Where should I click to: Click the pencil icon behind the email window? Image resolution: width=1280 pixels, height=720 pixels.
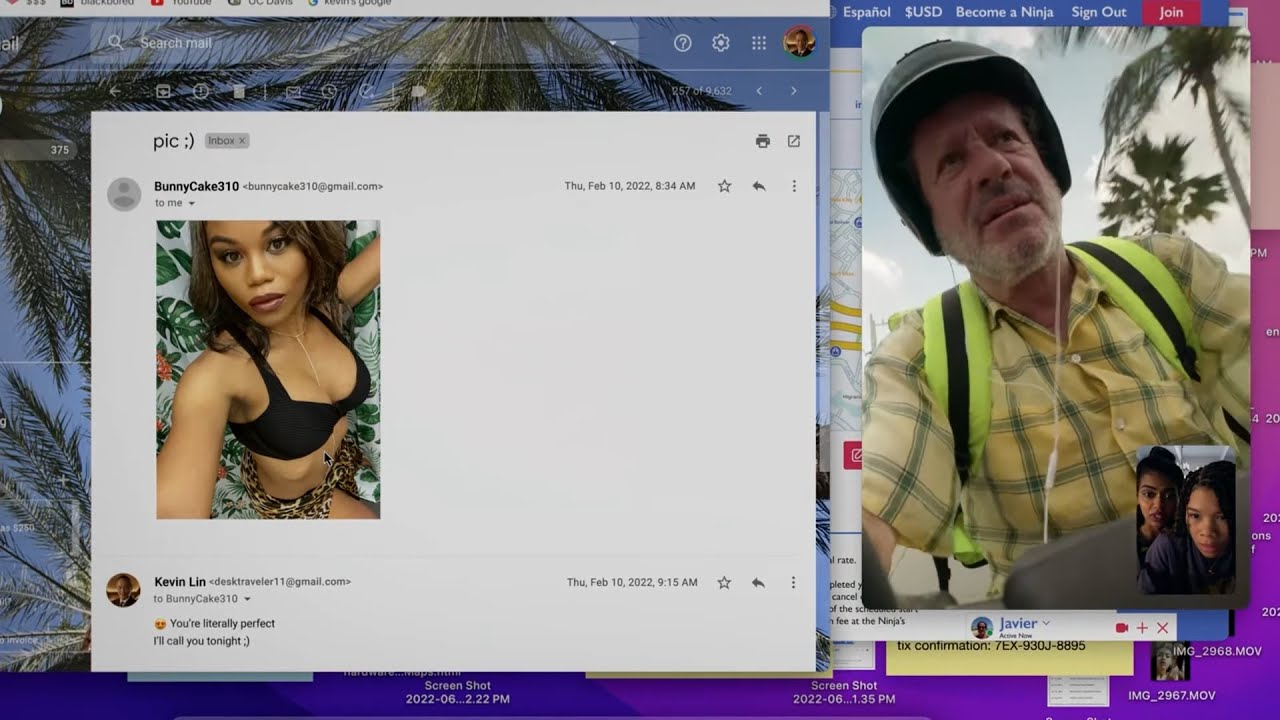click(853, 456)
